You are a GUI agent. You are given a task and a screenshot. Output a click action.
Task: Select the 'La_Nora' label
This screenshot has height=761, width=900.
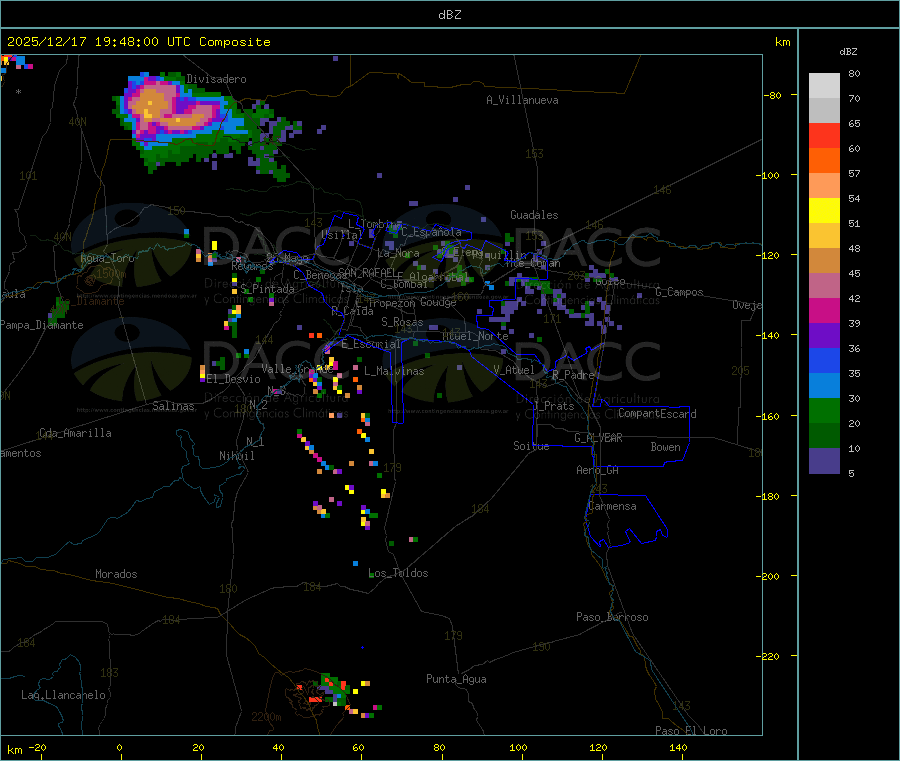[x=398, y=254]
